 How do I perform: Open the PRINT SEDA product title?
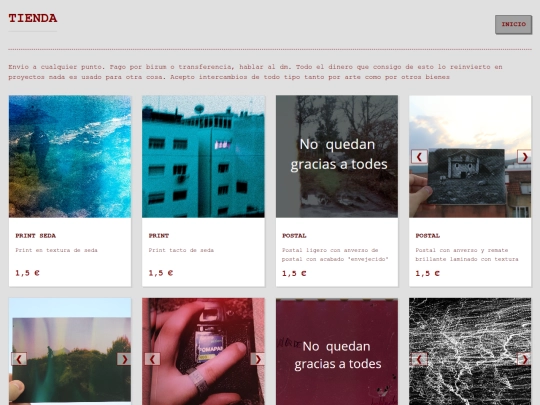[x=35, y=236]
